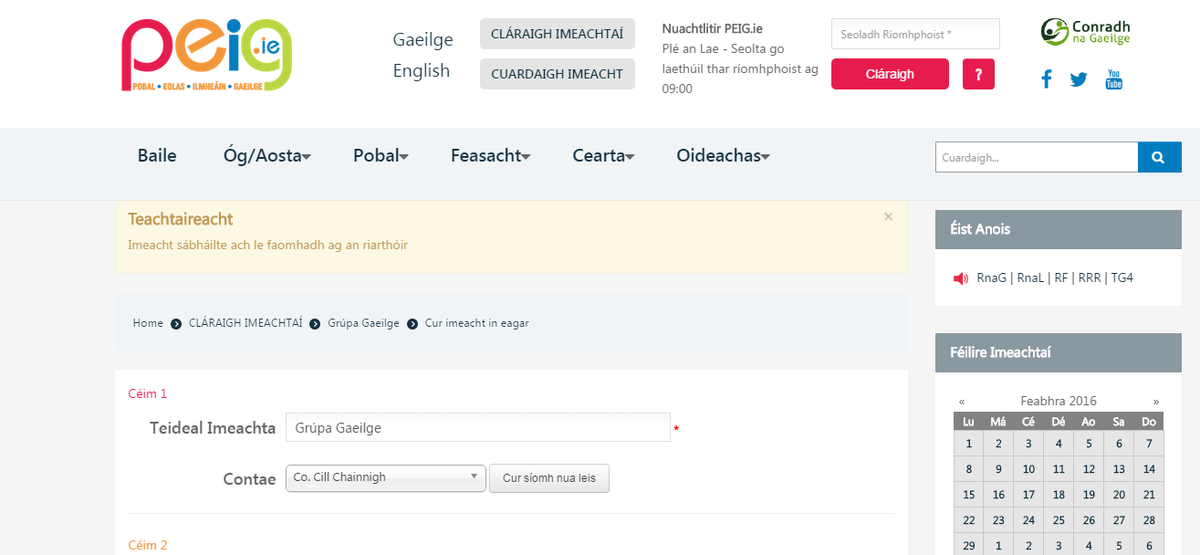
Task: Open the RnaL radio link
Action: [x=1031, y=278]
